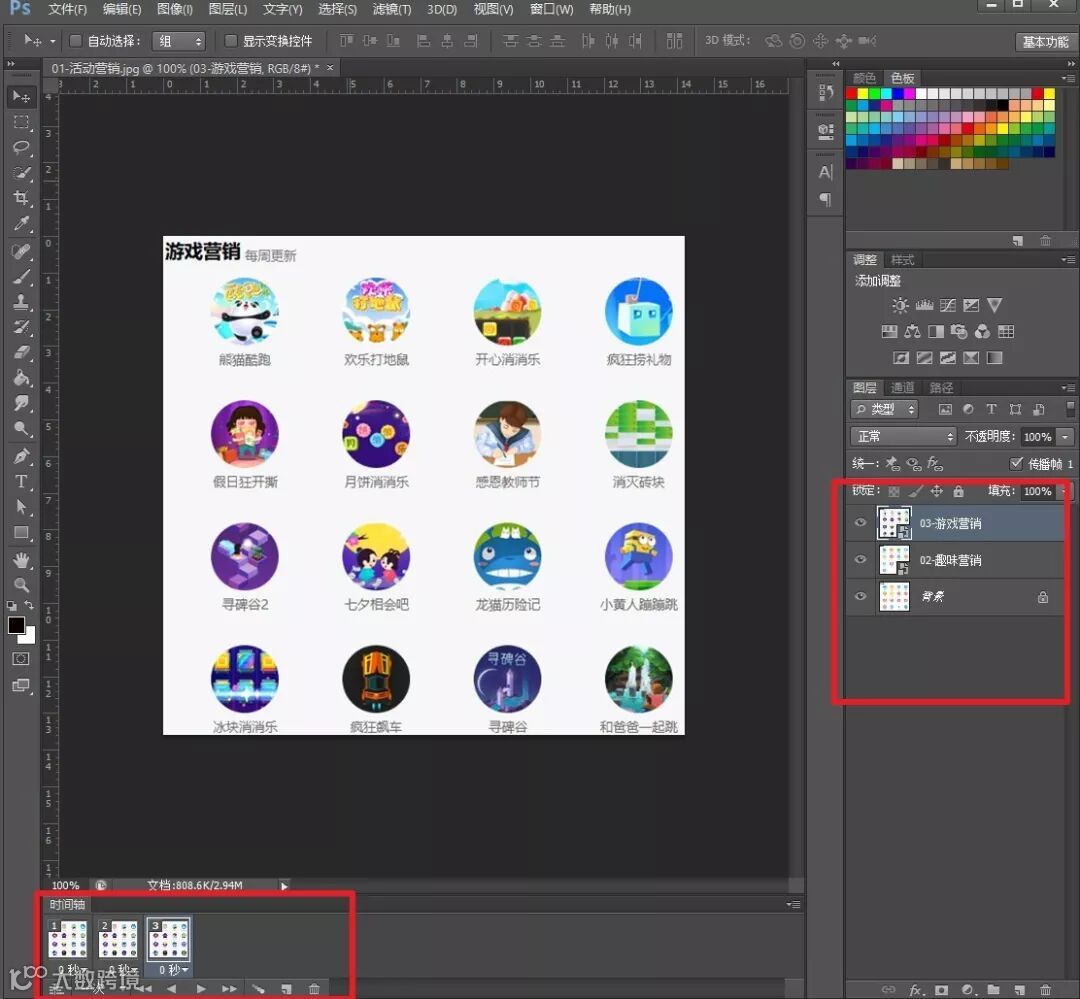Create new layer from Layers panel bottom
The width and height of the screenshot is (1080, 999).
[x=1019, y=990]
